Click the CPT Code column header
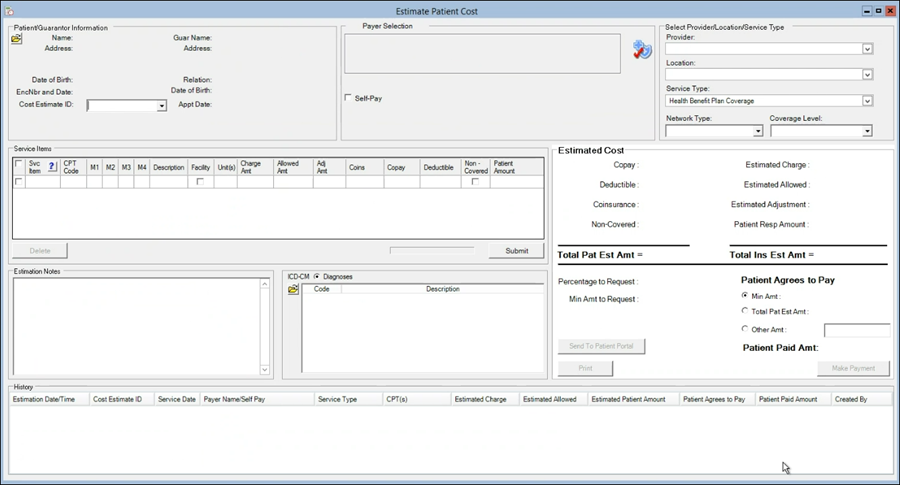 click(73, 167)
